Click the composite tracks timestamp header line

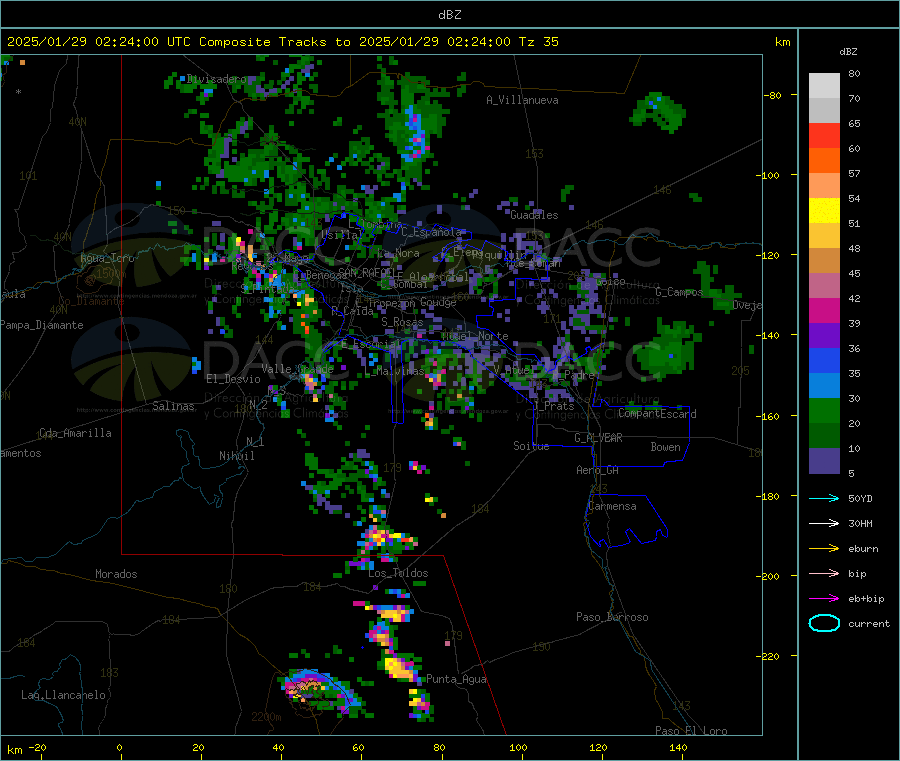coord(283,42)
